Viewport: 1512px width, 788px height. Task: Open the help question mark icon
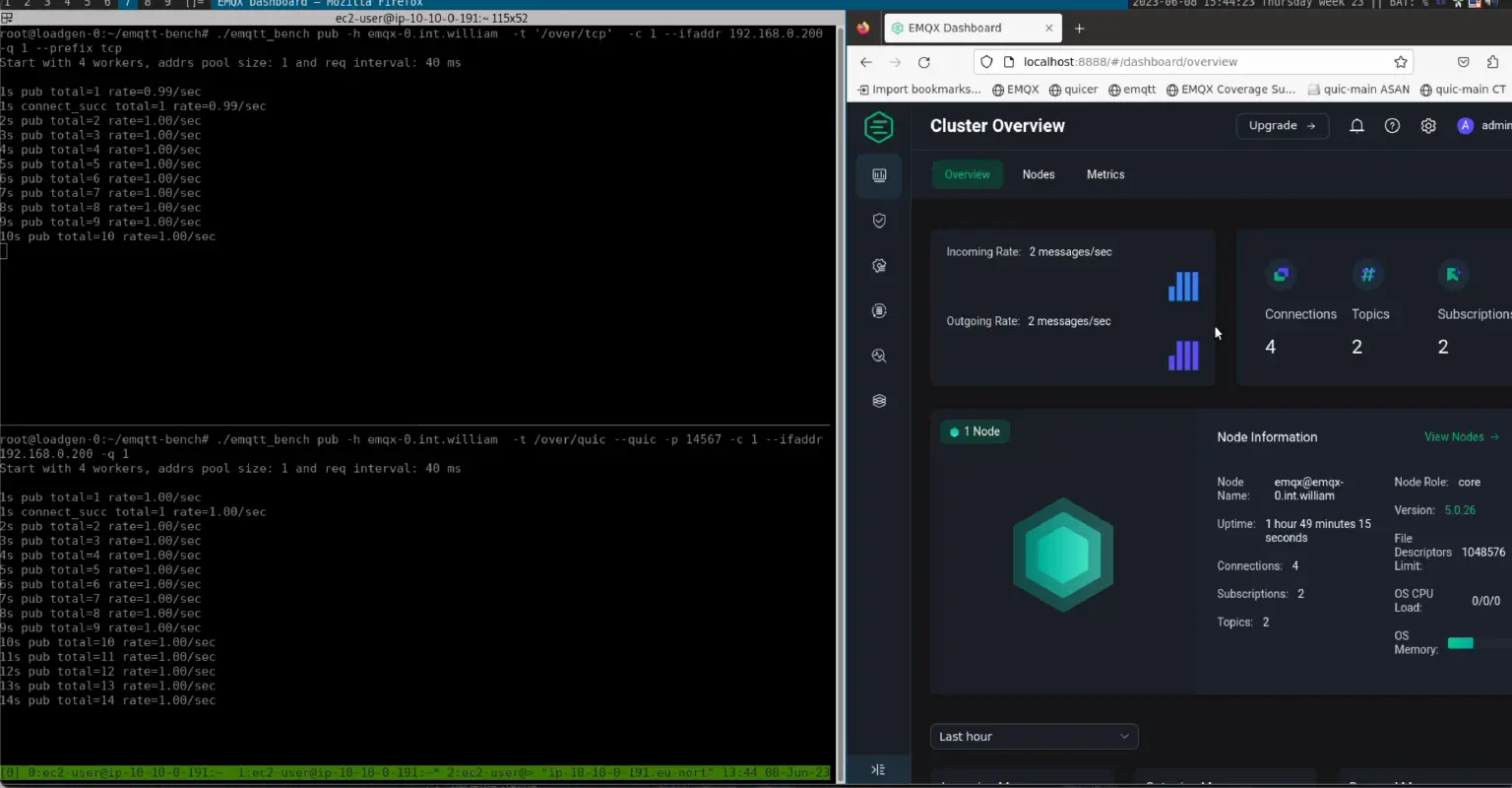click(x=1392, y=126)
